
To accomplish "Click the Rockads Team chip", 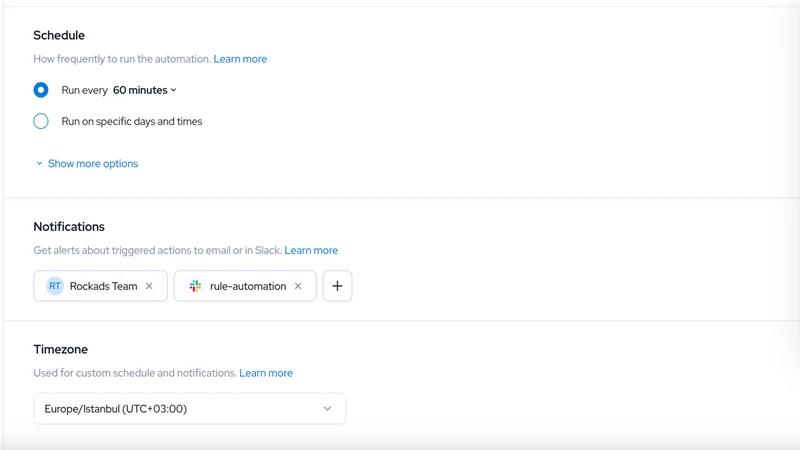I will [101, 286].
